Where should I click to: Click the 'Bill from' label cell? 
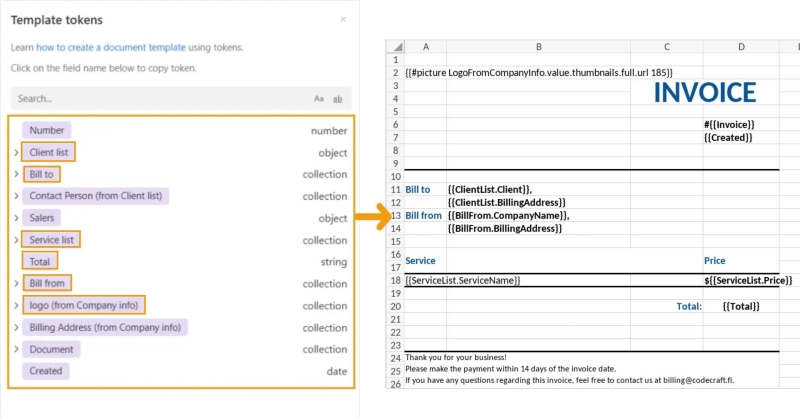pos(426,215)
